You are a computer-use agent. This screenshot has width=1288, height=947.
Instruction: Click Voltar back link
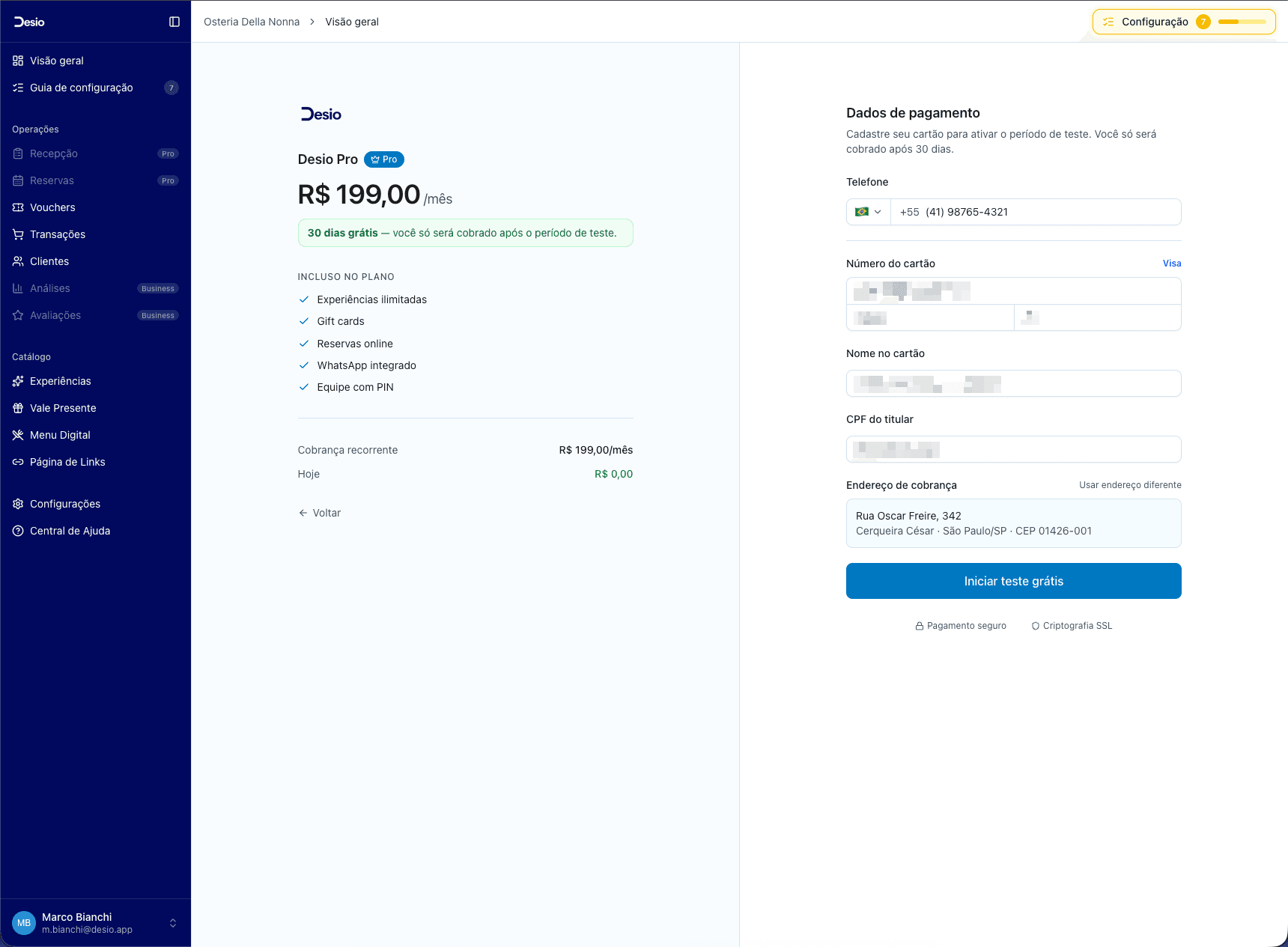[x=320, y=513]
